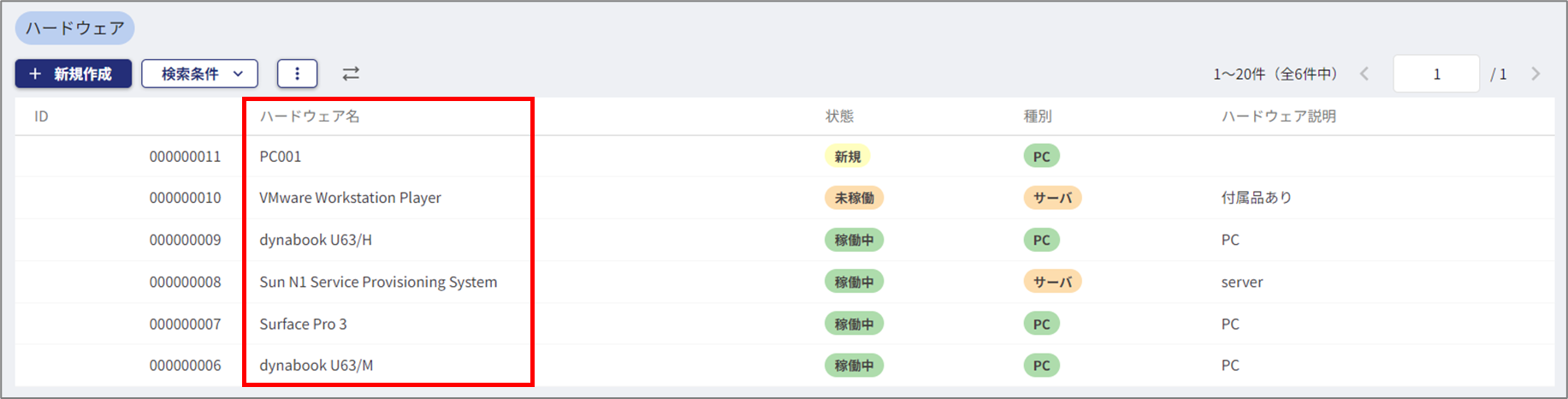
Task: Open Sun N1 Service Provisioning System
Action: click(378, 282)
